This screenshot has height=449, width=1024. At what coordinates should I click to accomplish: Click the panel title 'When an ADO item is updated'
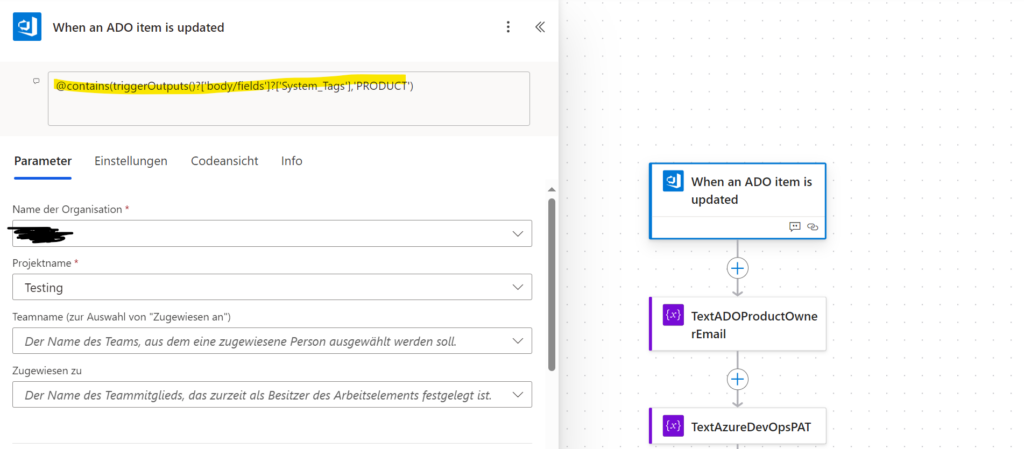click(138, 27)
